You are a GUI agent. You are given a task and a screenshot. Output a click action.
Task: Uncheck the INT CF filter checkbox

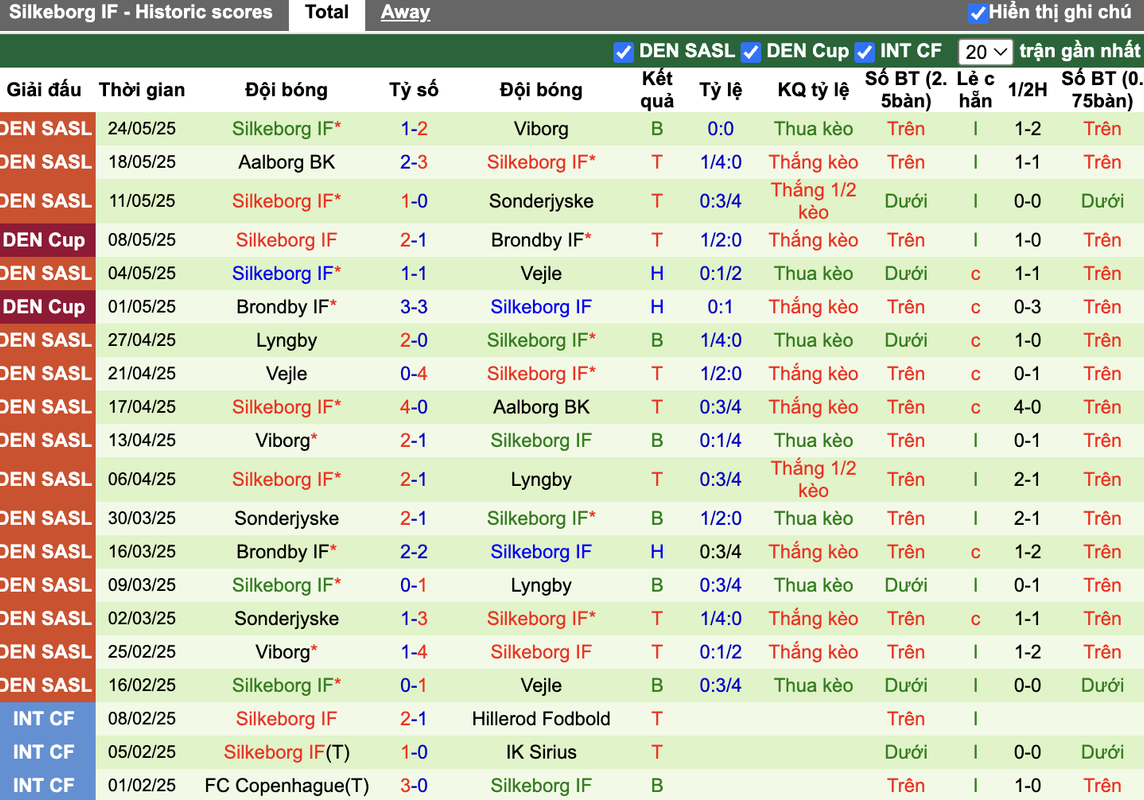click(x=865, y=52)
